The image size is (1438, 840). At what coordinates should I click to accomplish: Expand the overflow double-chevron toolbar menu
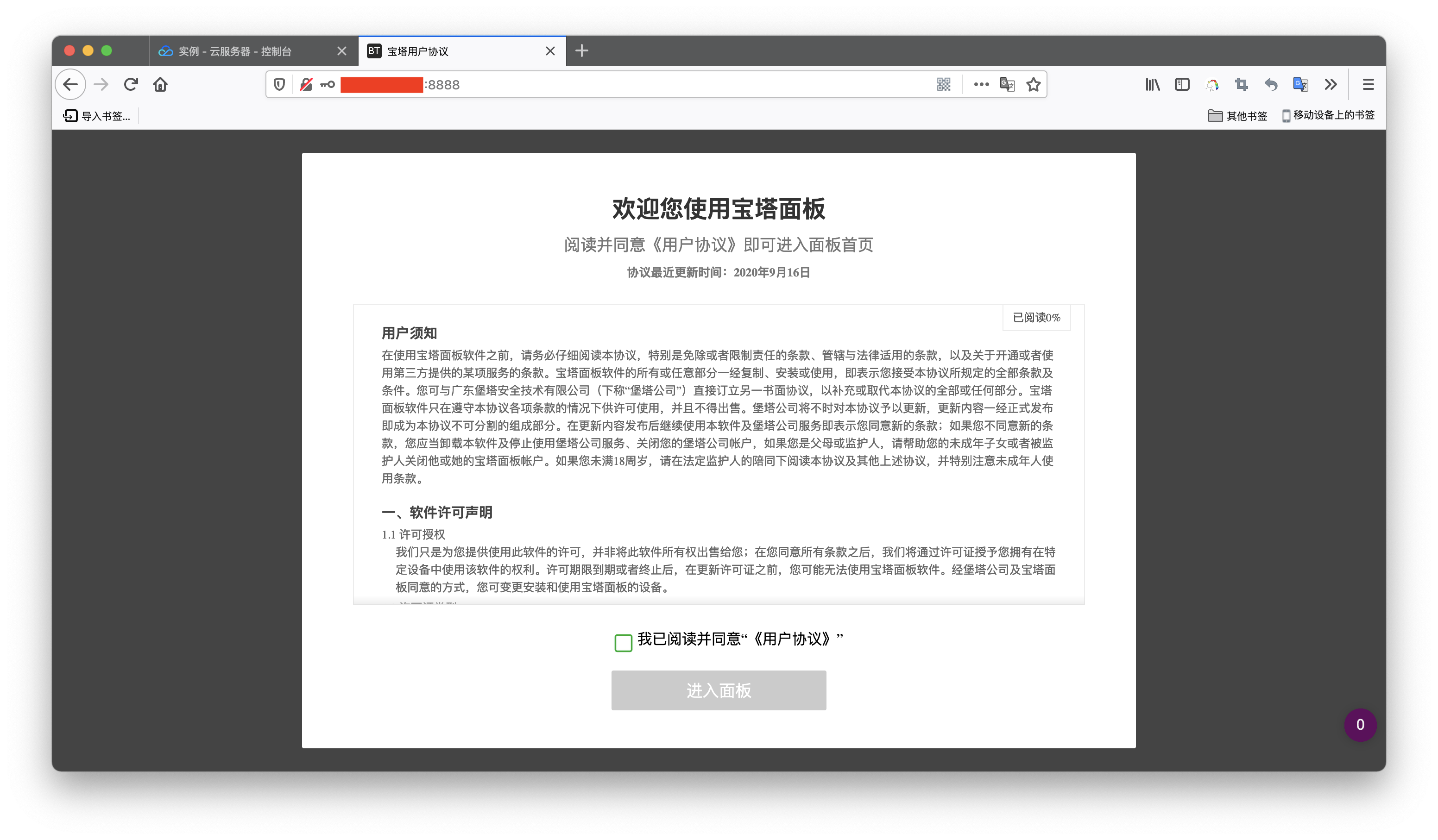1331,84
